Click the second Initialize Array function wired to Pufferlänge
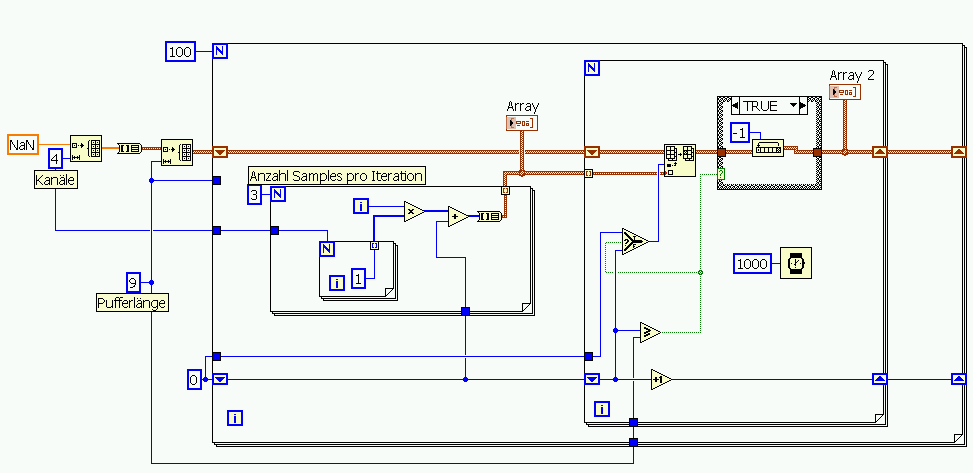Image resolution: width=973 pixels, height=473 pixels. (177, 152)
